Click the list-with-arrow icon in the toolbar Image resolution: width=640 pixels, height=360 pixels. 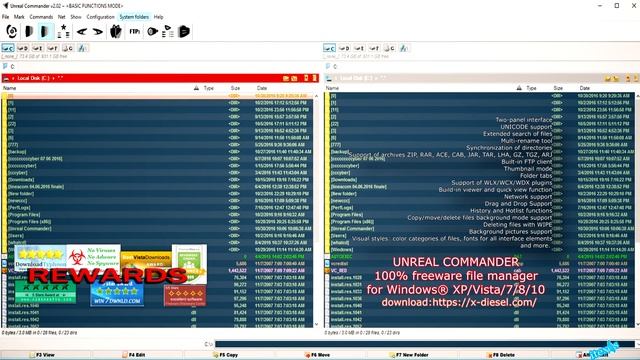click(167, 31)
